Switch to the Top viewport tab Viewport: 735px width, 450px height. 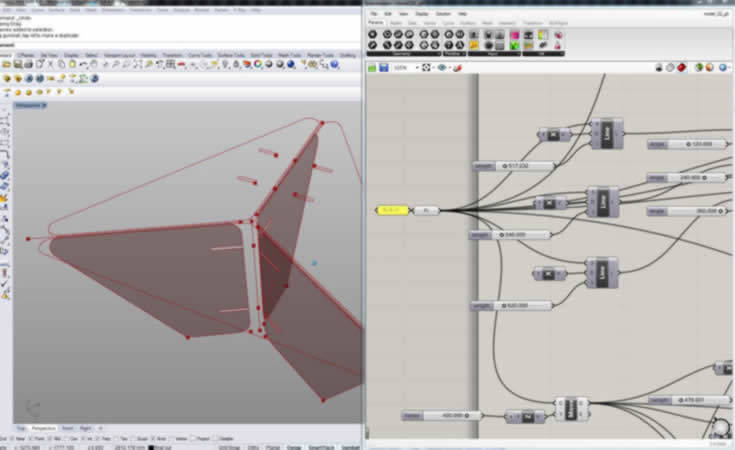tap(22, 428)
